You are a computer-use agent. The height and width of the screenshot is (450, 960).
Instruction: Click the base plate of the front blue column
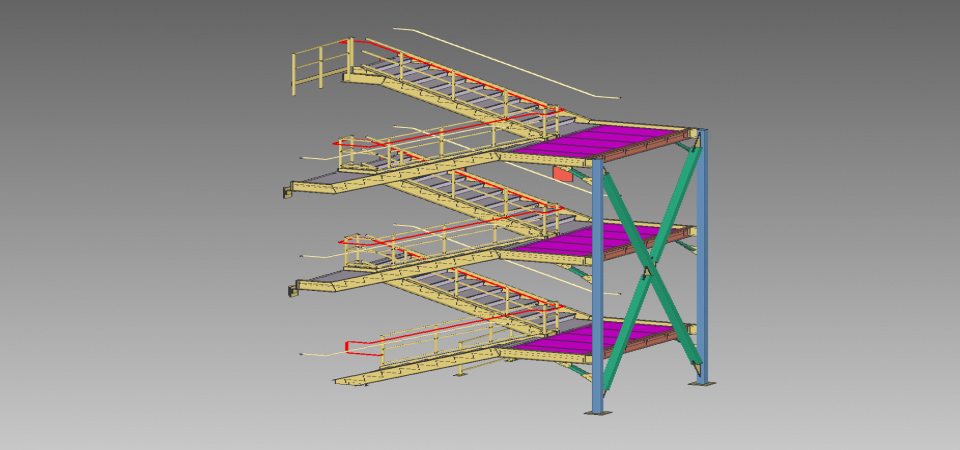[597, 411]
